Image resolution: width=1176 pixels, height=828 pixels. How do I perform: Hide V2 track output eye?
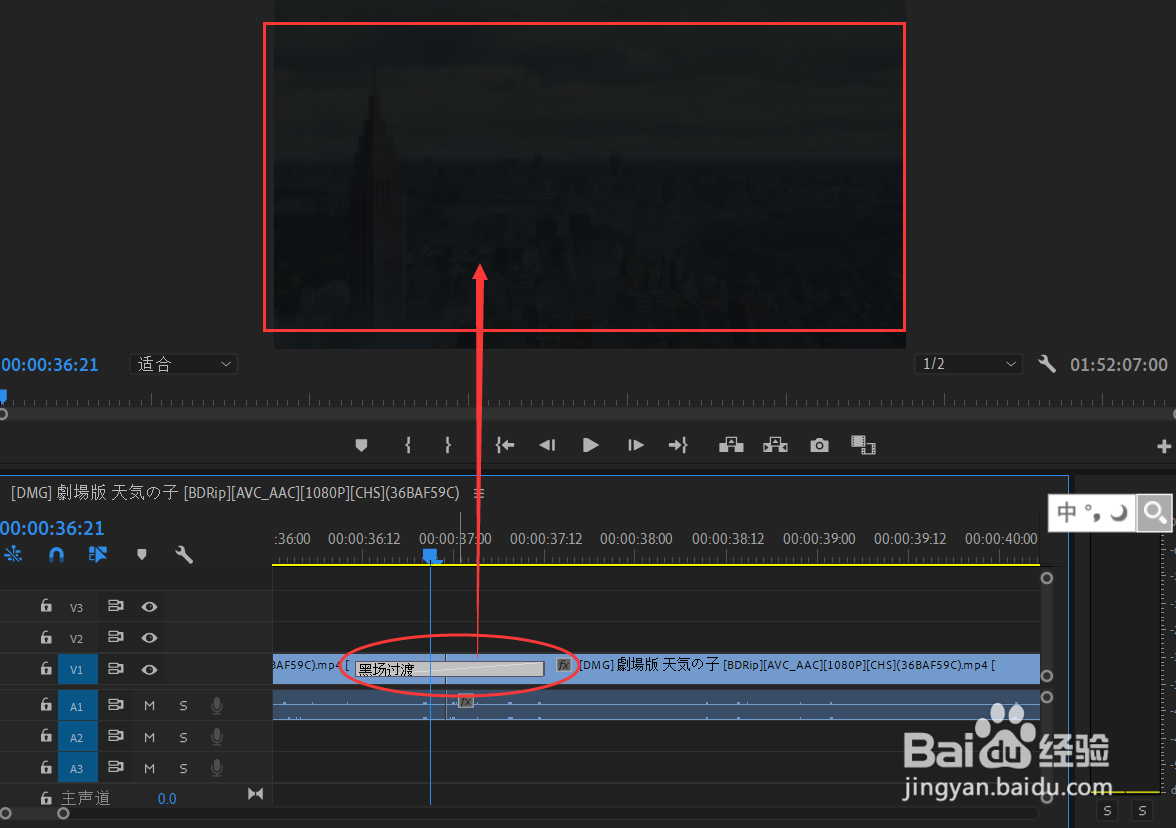tap(149, 638)
